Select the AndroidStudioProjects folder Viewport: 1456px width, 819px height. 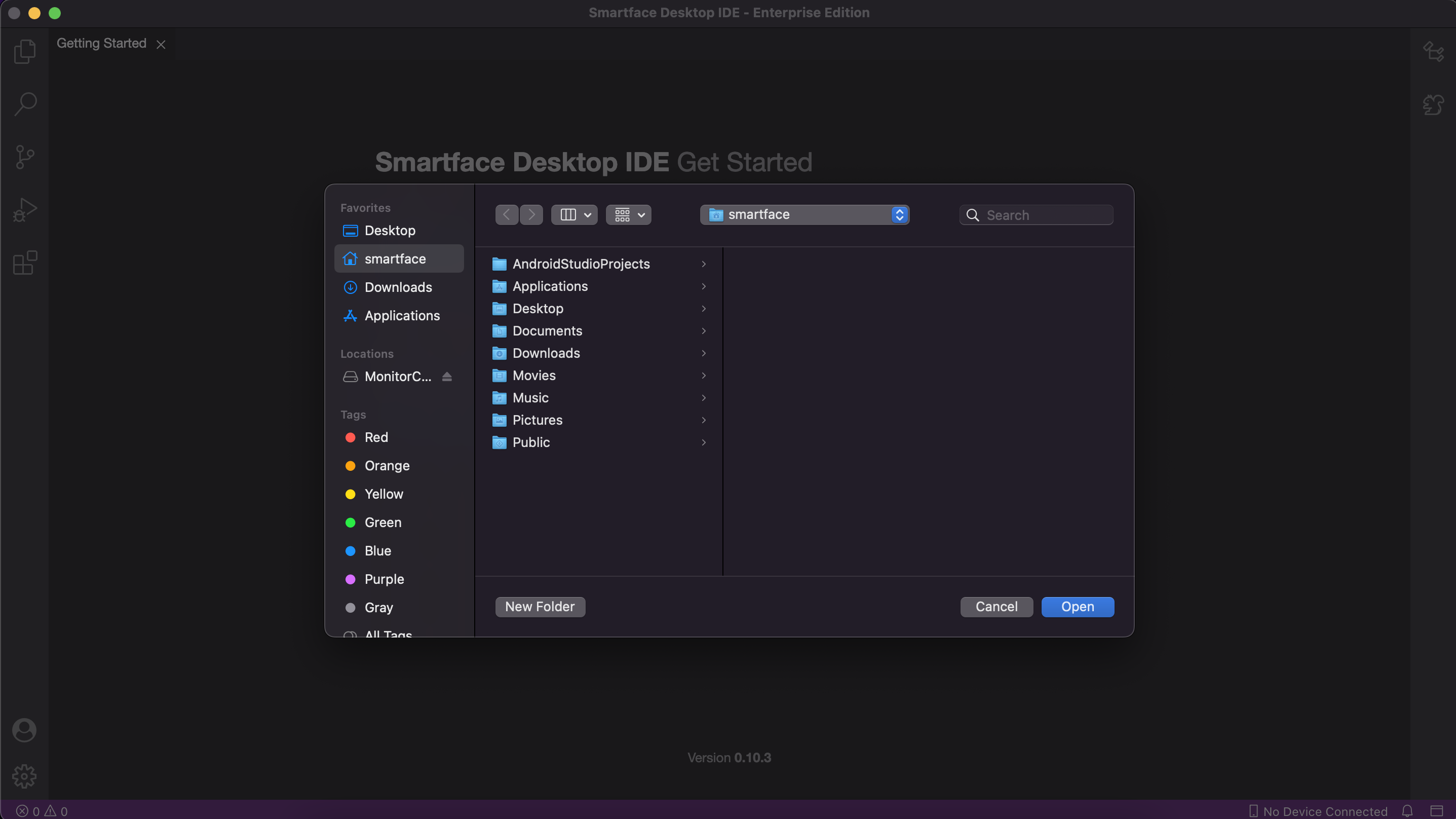[599, 264]
